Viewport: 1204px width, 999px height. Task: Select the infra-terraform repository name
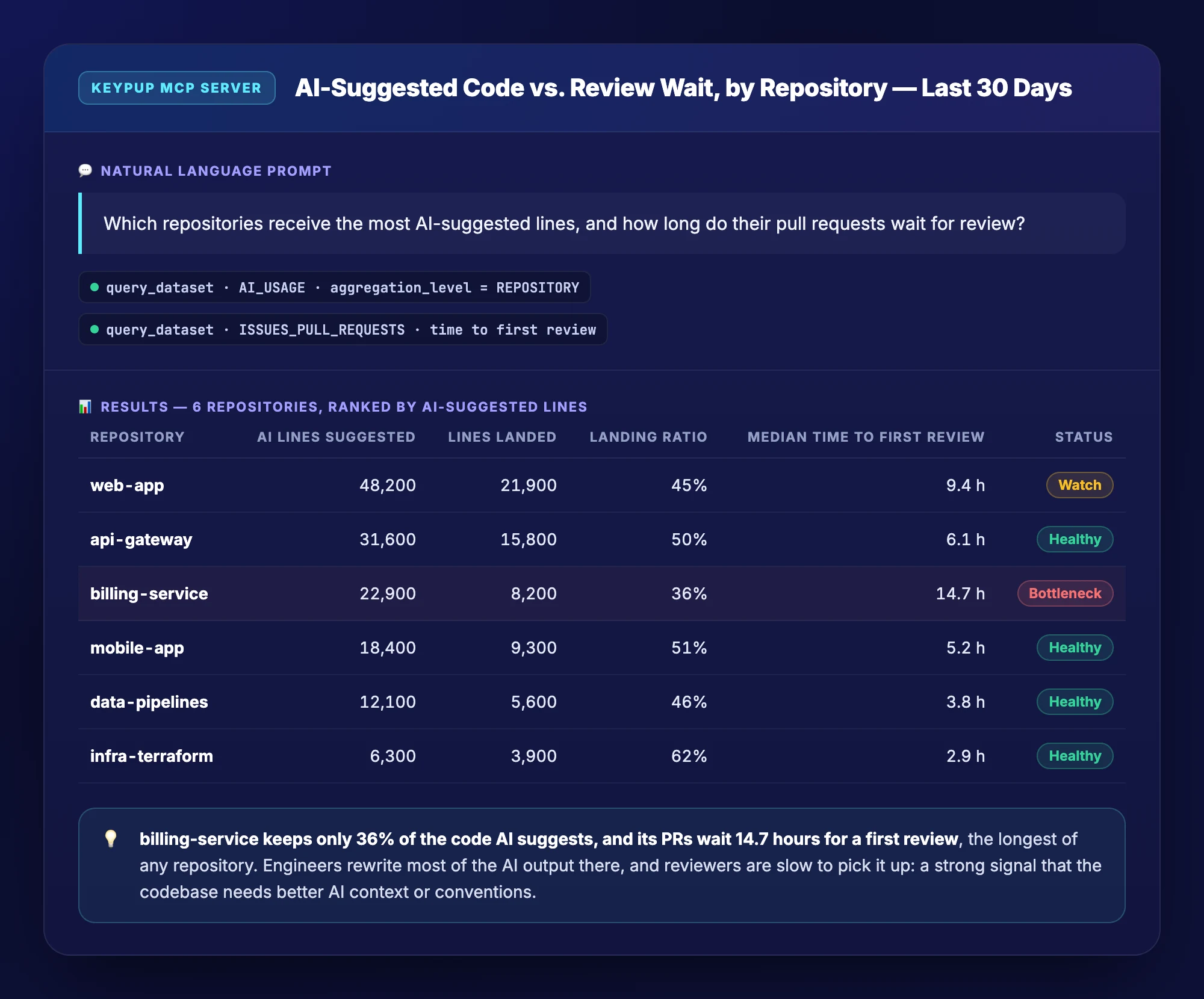(x=152, y=756)
